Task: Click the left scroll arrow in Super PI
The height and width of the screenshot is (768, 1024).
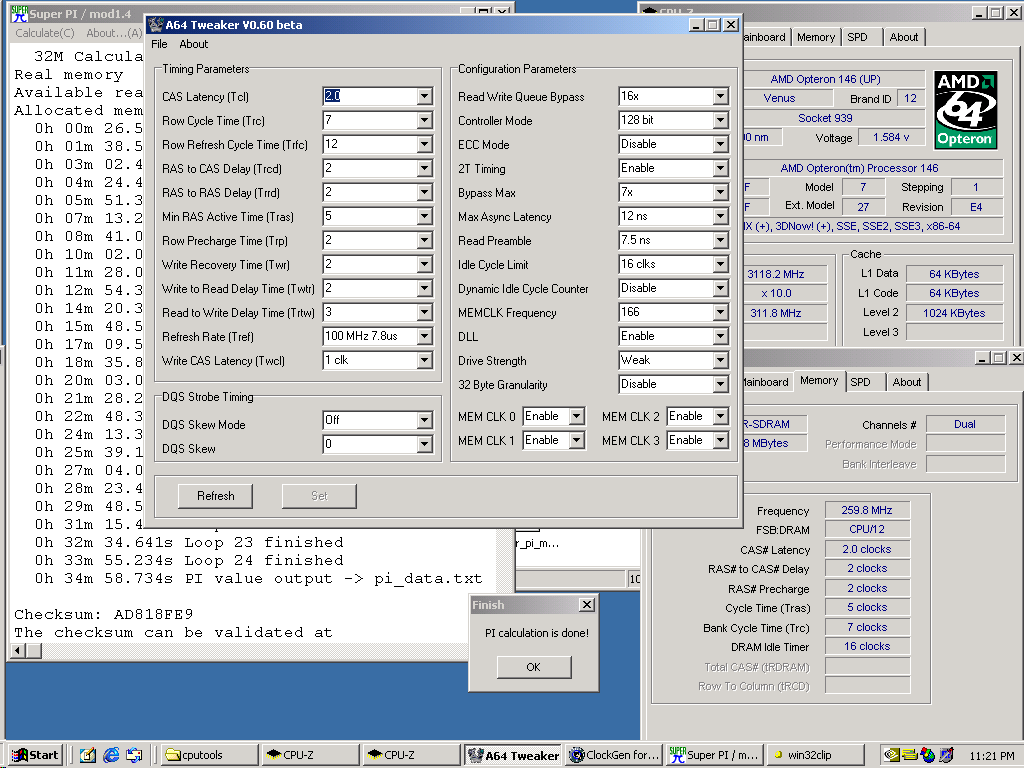Action: point(19,650)
